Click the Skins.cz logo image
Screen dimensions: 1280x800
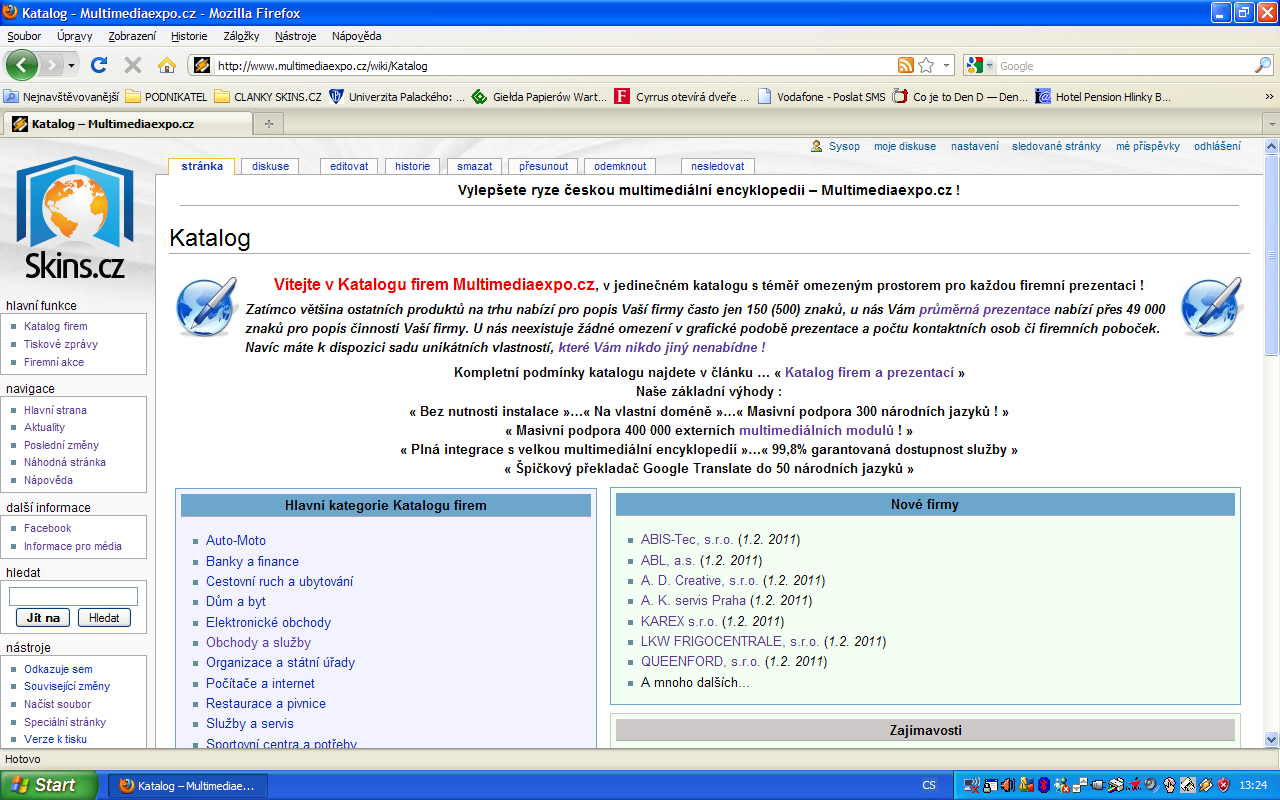(75, 219)
